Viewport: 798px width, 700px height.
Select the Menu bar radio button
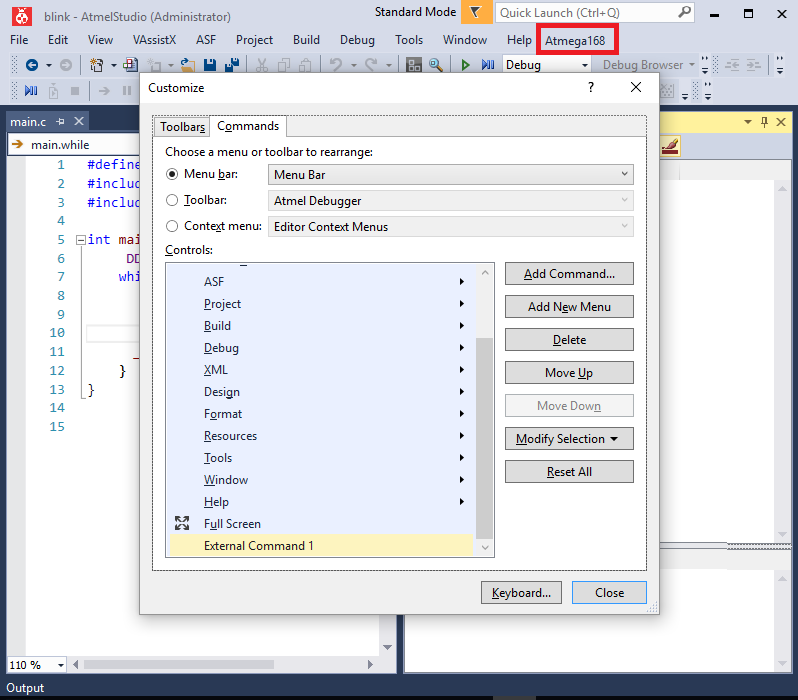click(x=172, y=174)
